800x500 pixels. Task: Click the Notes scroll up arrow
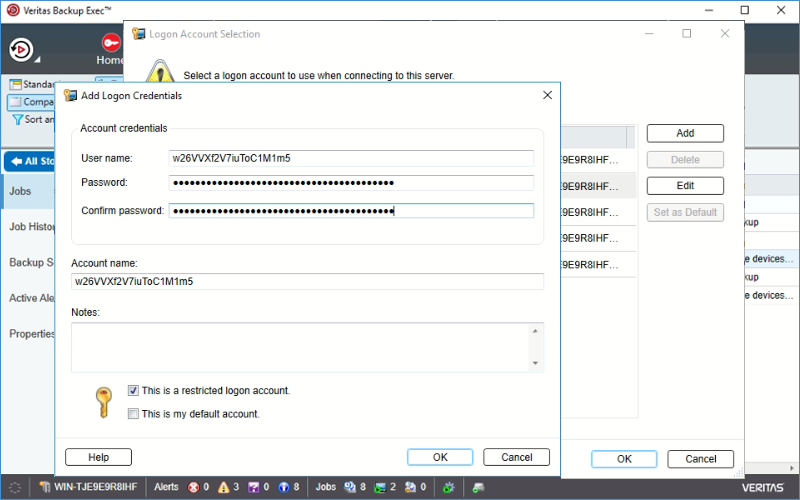535,331
